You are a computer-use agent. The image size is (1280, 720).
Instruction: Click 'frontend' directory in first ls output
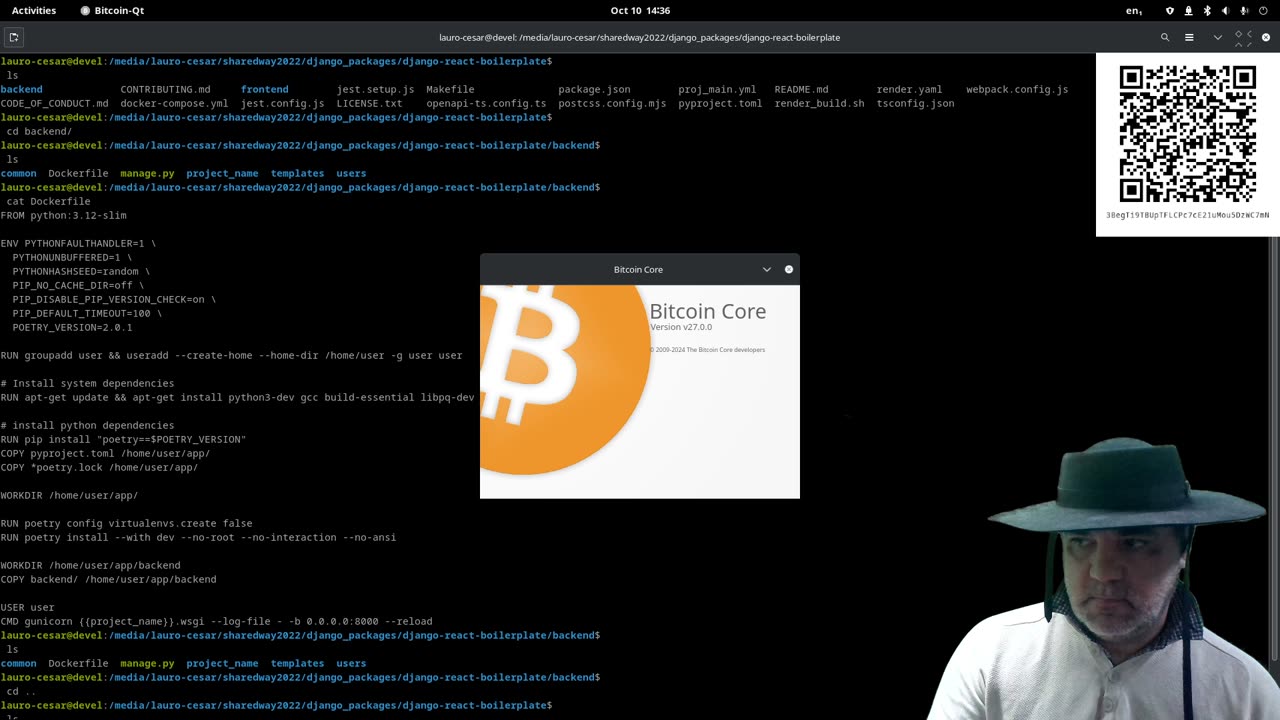264,89
